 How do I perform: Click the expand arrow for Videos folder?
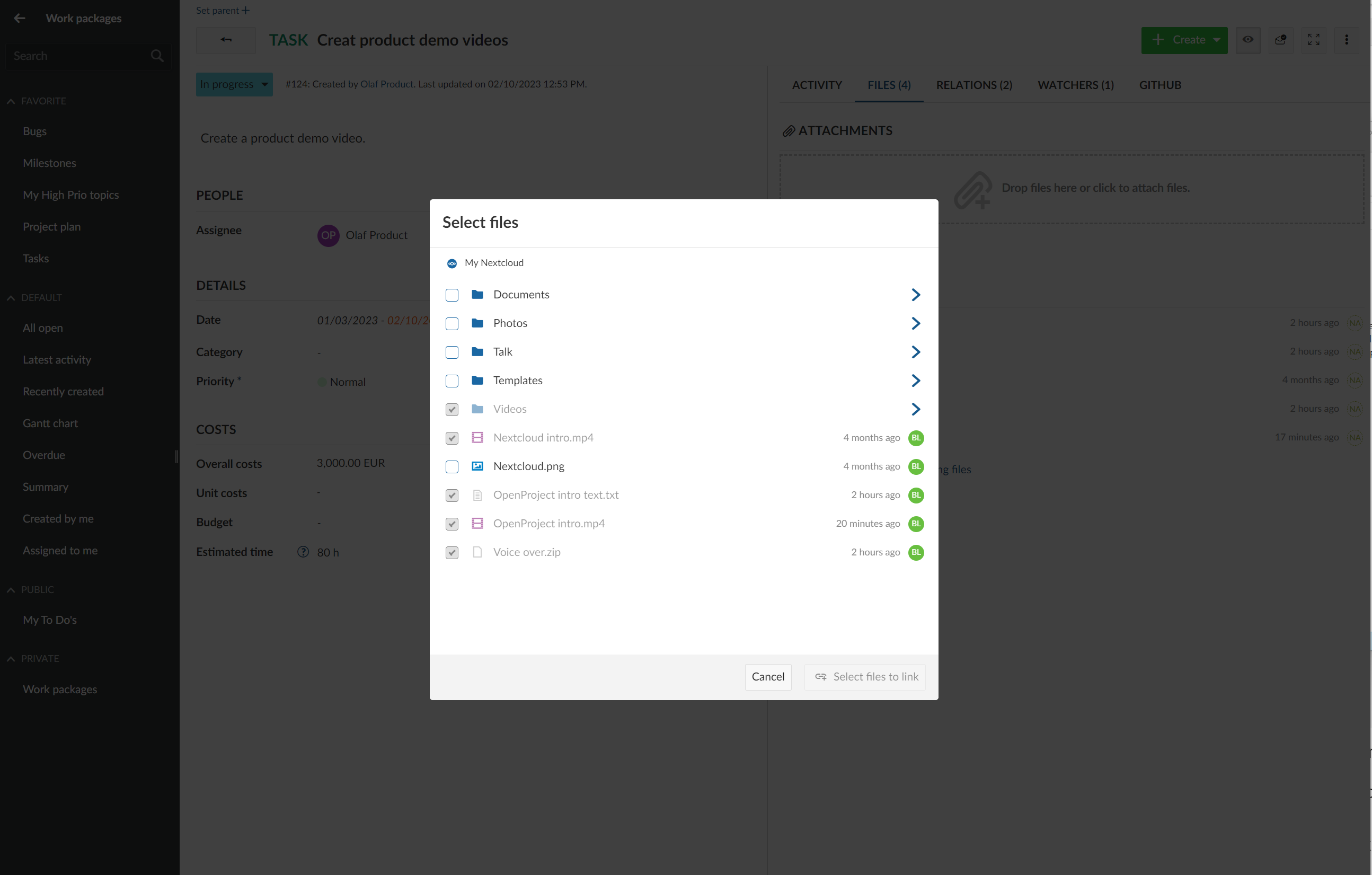[915, 409]
